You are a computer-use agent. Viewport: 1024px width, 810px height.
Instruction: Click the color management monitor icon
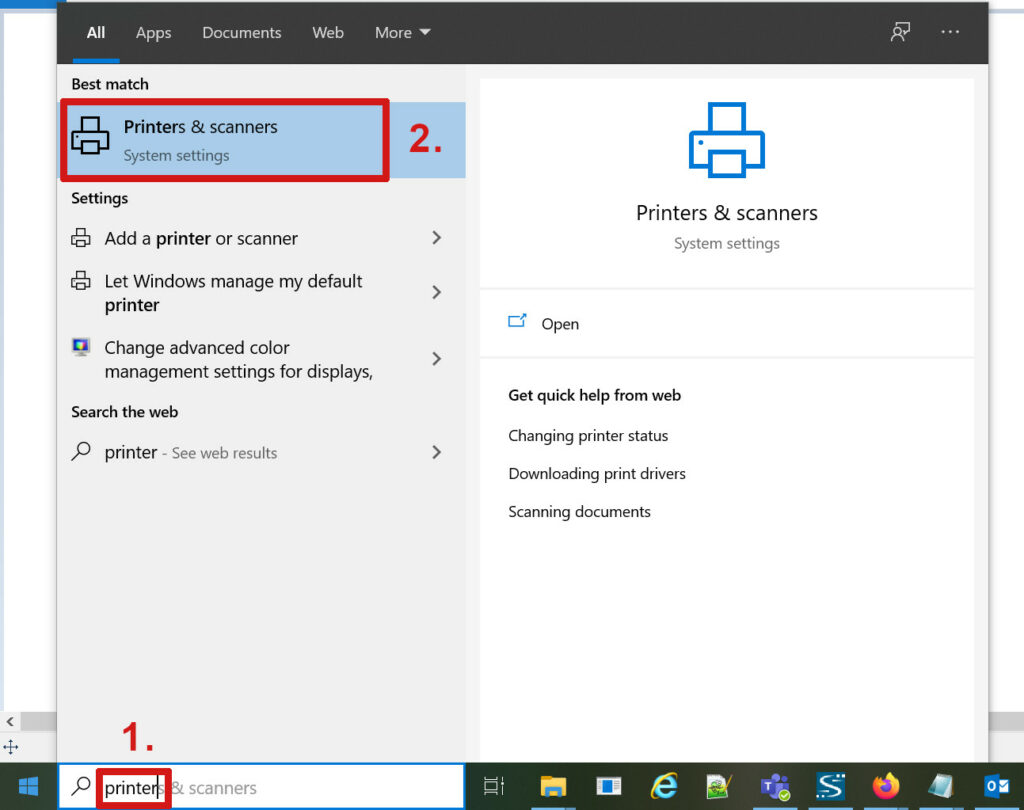[x=81, y=347]
